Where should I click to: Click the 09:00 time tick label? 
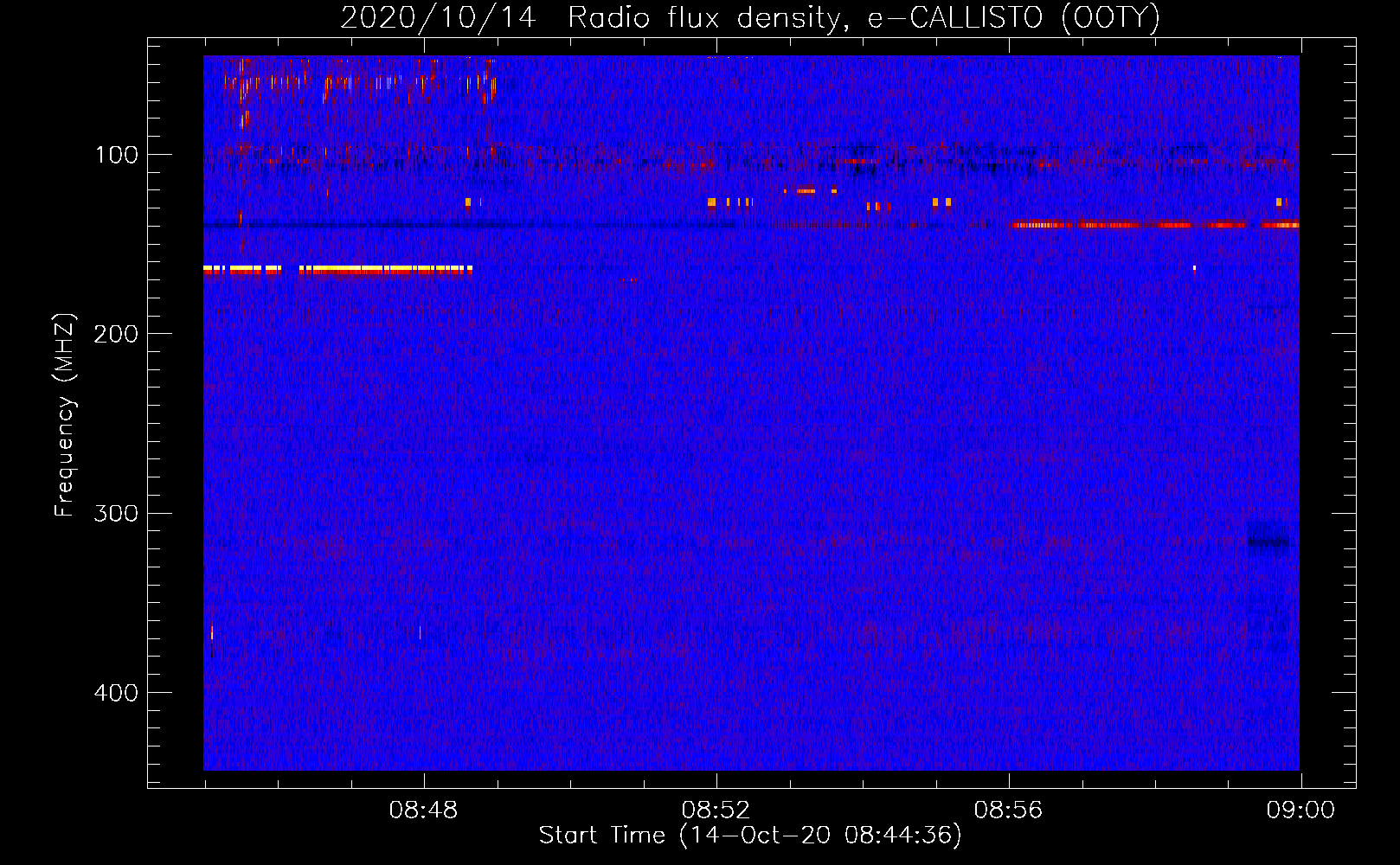pos(1300,811)
